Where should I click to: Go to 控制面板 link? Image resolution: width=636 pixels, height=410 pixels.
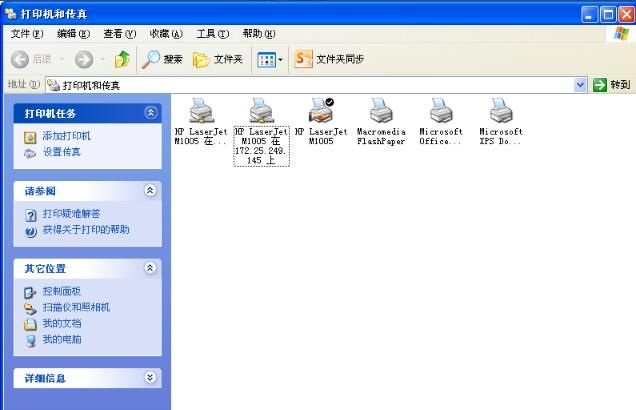(62, 291)
